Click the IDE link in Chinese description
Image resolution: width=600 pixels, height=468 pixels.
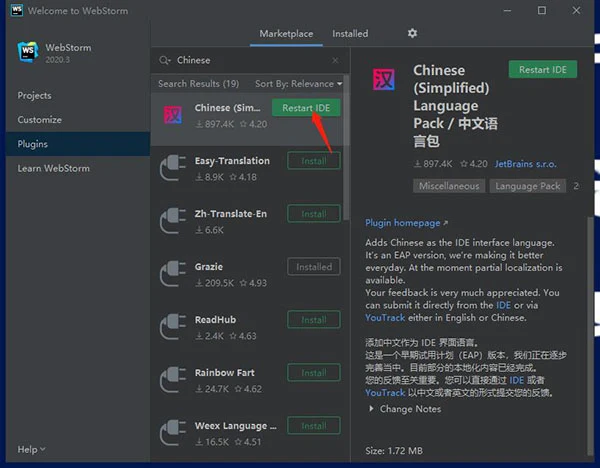pyautogui.click(x=516, y=380)
